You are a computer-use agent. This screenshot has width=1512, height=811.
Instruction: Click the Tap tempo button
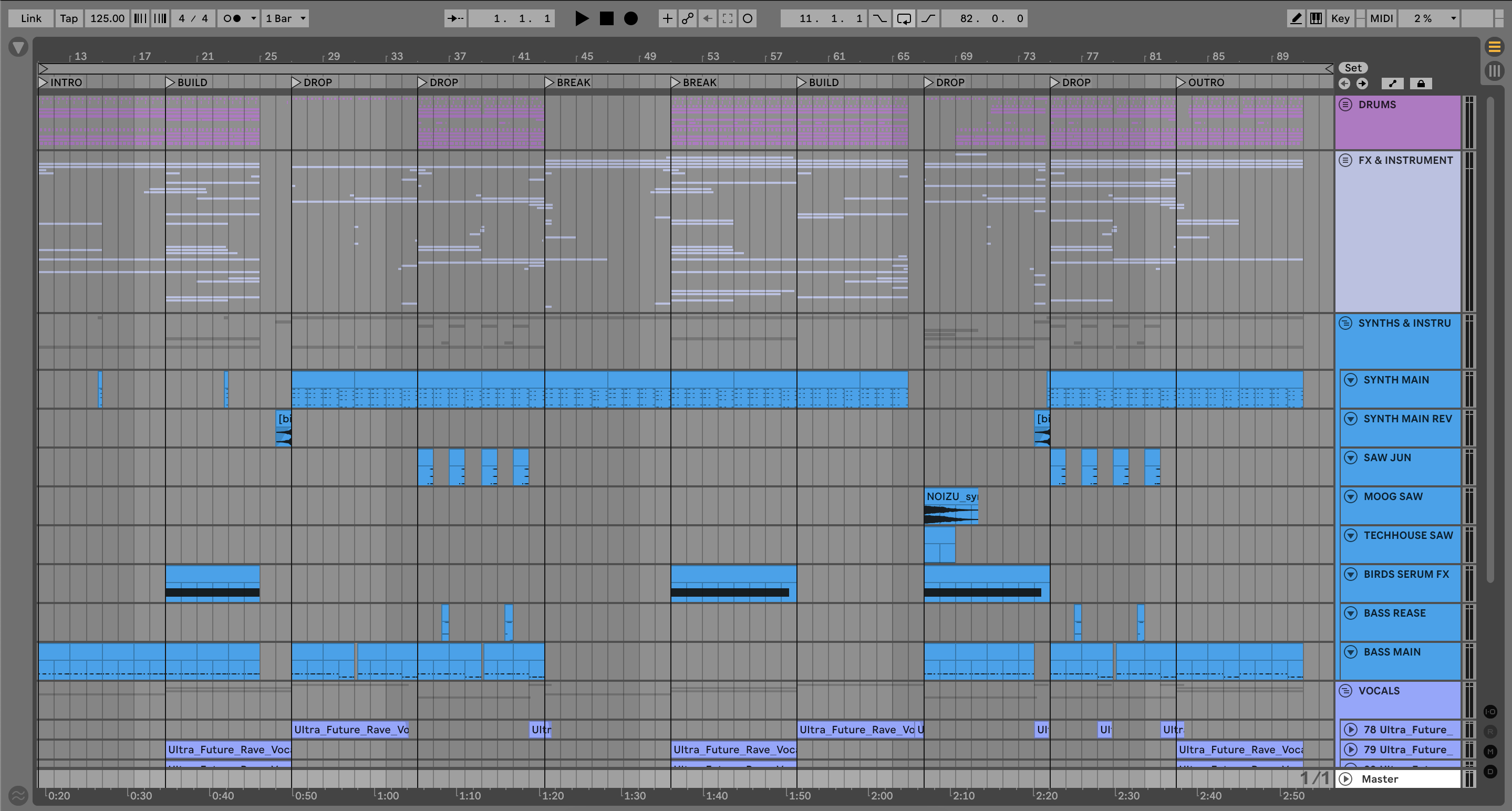click(x=69, y=18)
